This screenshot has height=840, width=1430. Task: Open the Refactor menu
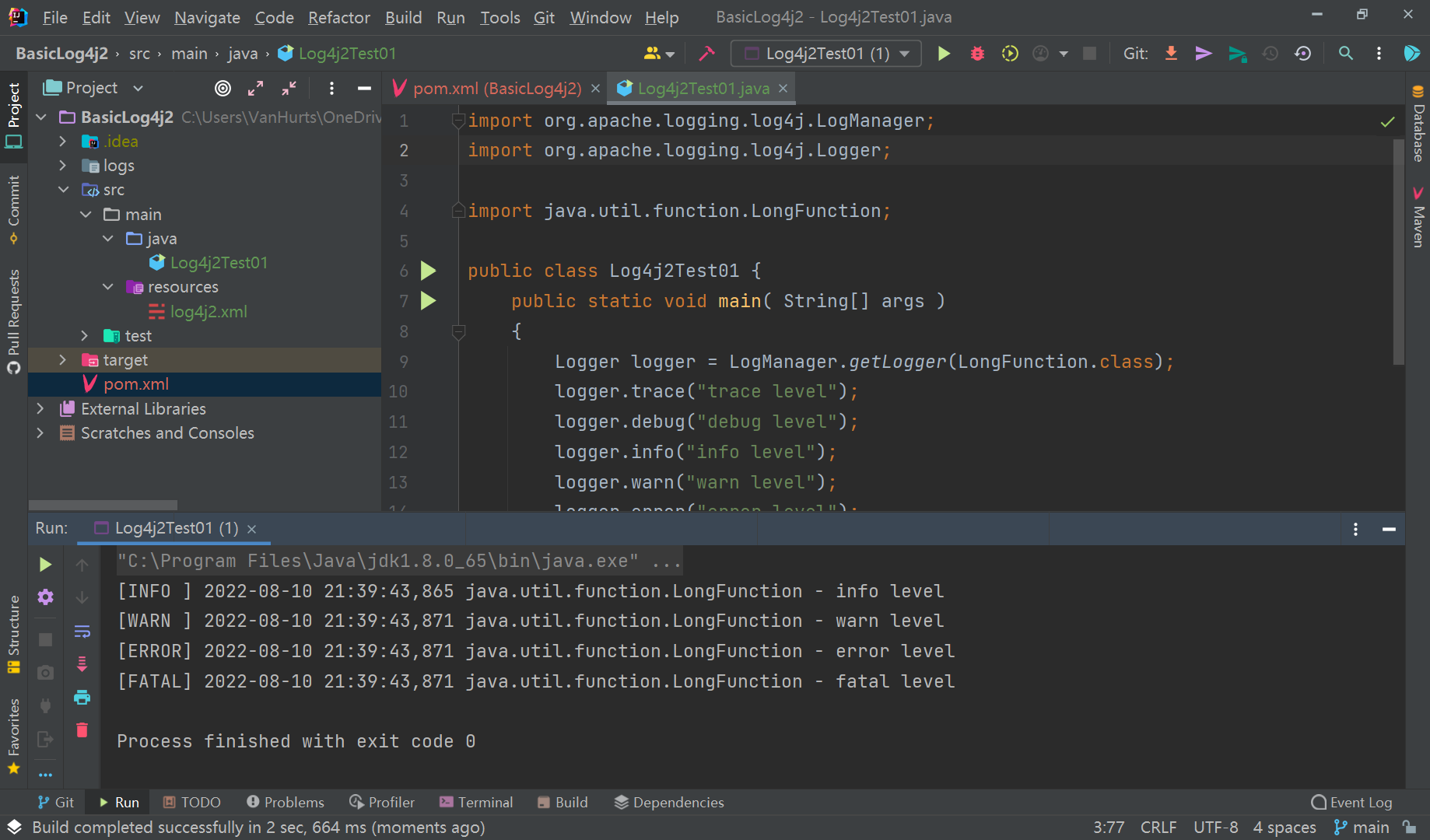pos(338,17)
